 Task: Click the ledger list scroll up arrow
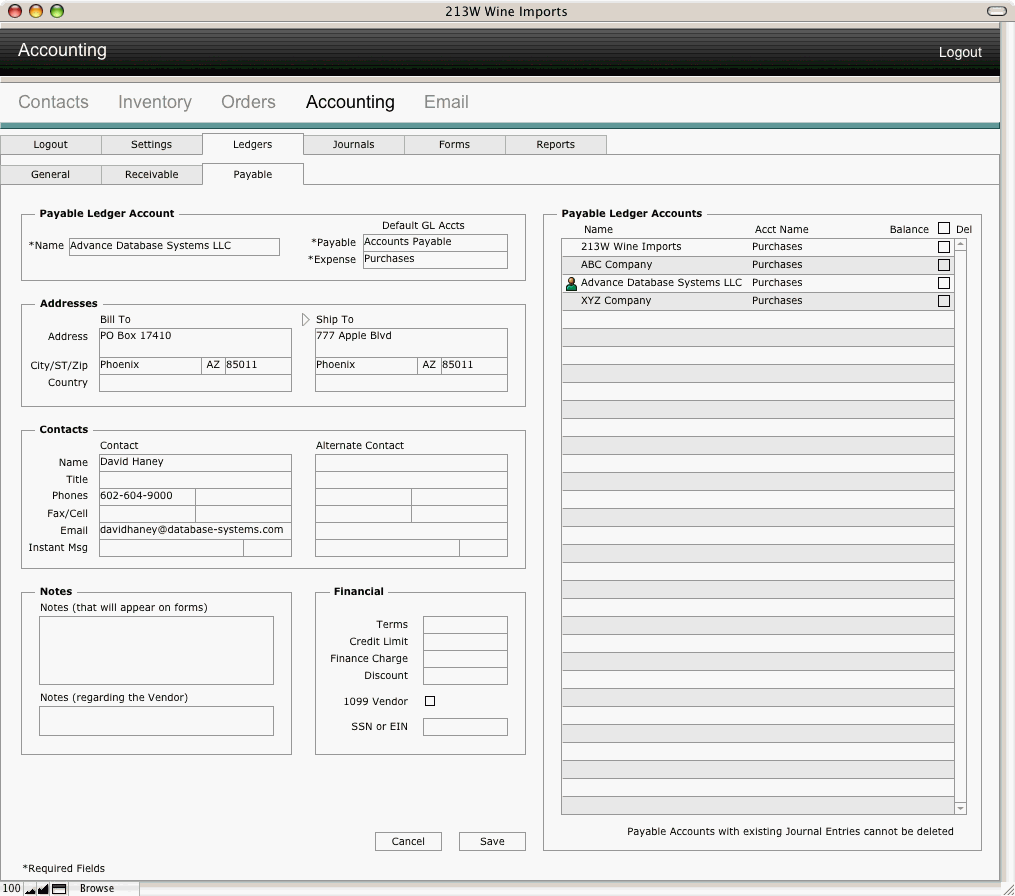(x=961, y=245)
